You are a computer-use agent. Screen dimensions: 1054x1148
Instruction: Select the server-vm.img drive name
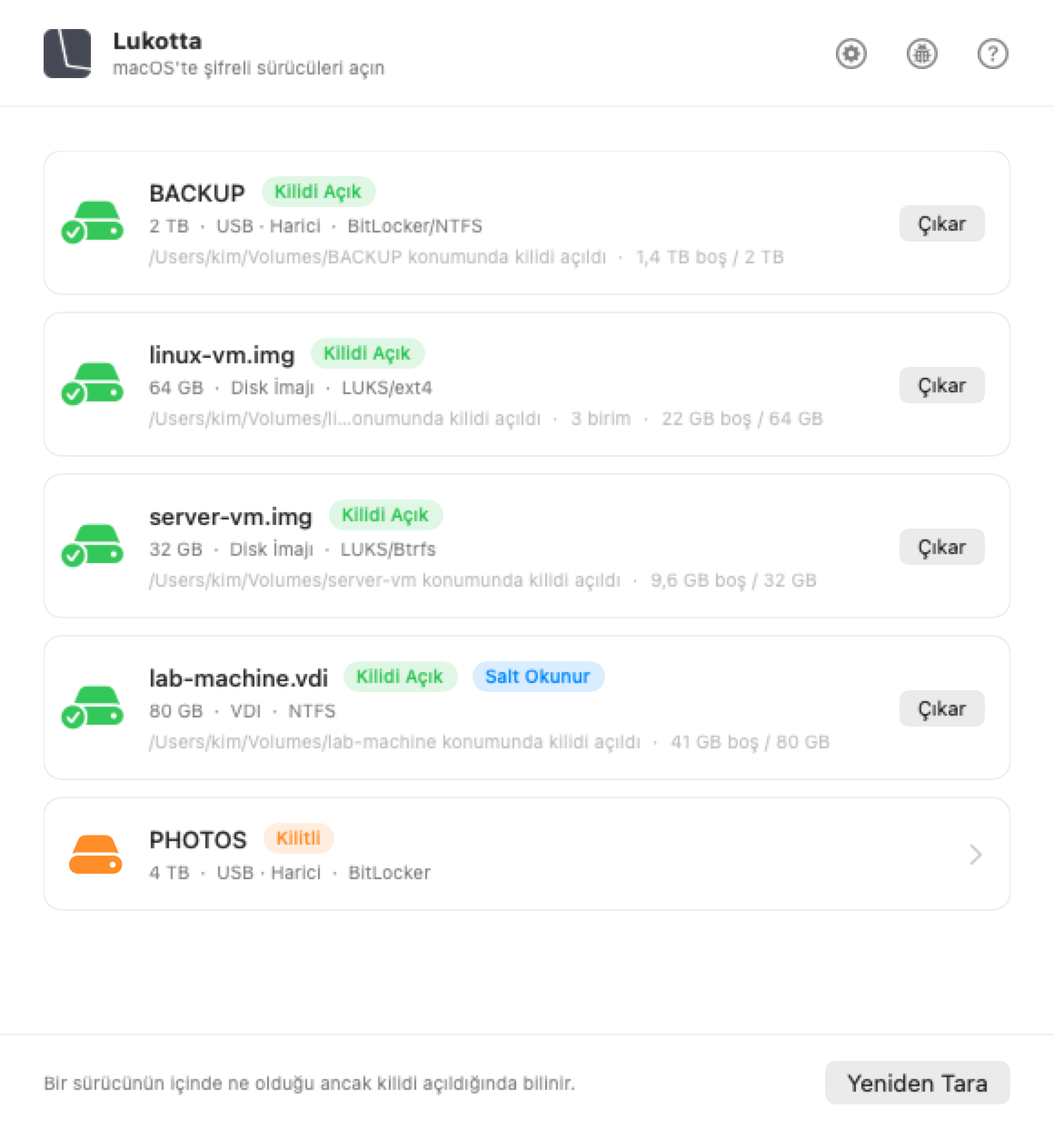[x=231, y=517]
